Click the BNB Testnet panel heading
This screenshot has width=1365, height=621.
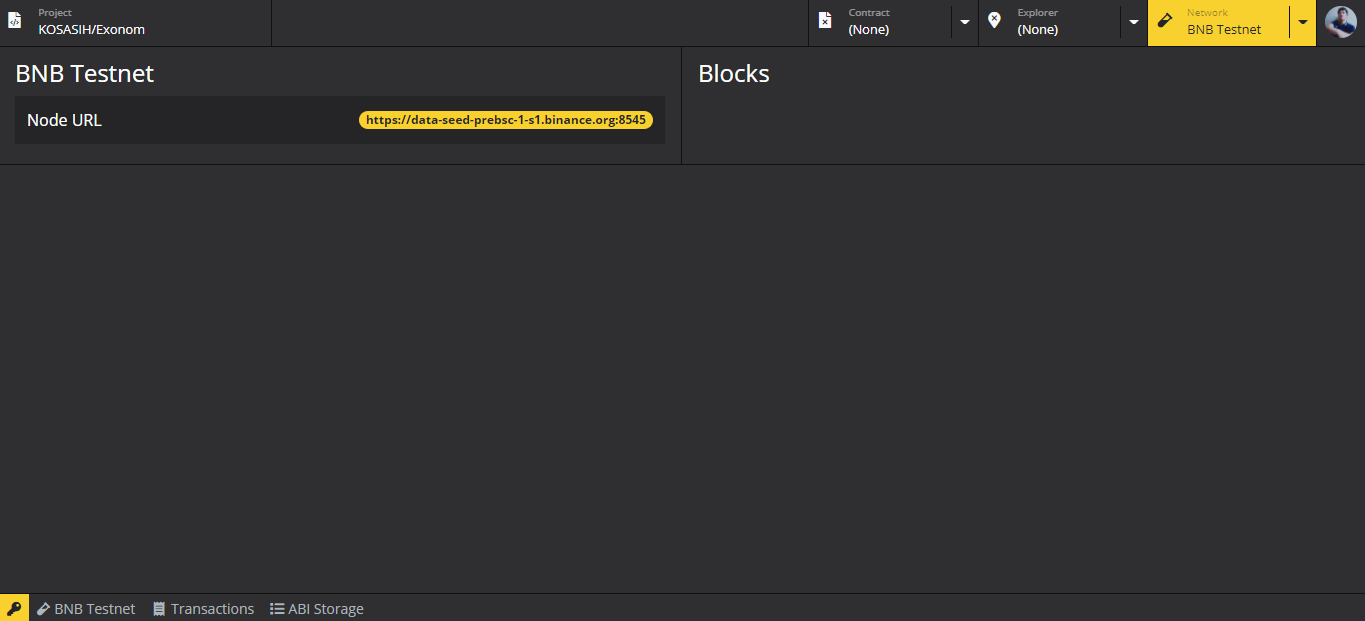[85, 74]
